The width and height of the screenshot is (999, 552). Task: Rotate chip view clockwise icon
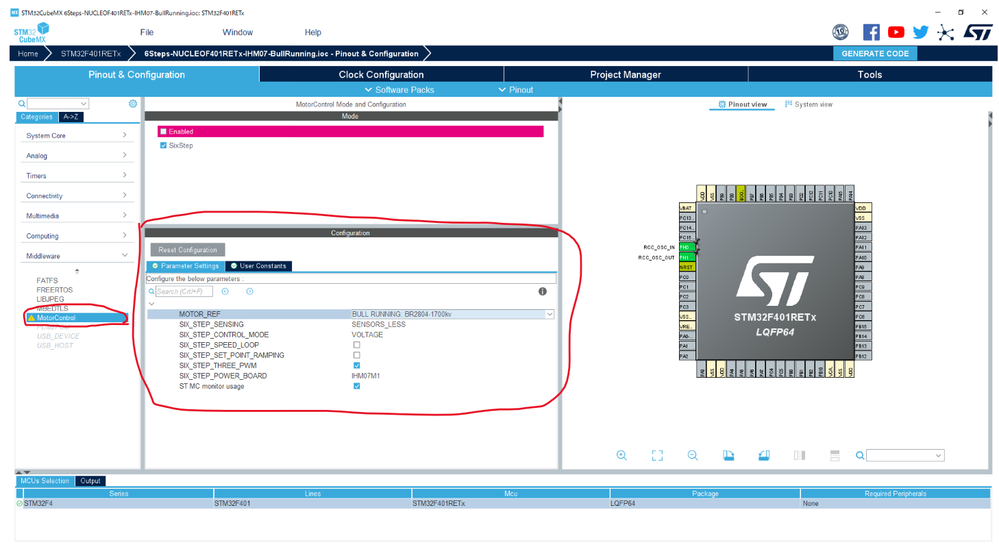[x=728, y=455]
